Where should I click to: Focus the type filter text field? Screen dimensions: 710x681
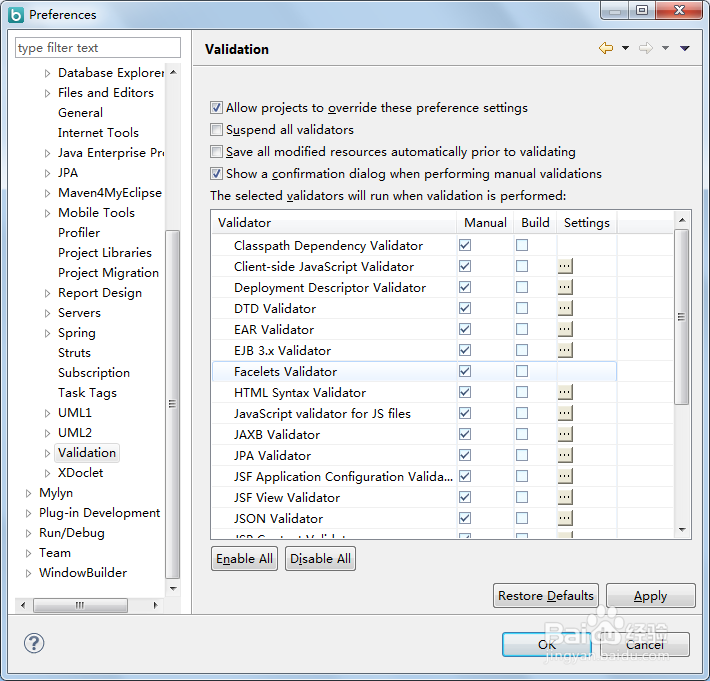click(98, 48)
